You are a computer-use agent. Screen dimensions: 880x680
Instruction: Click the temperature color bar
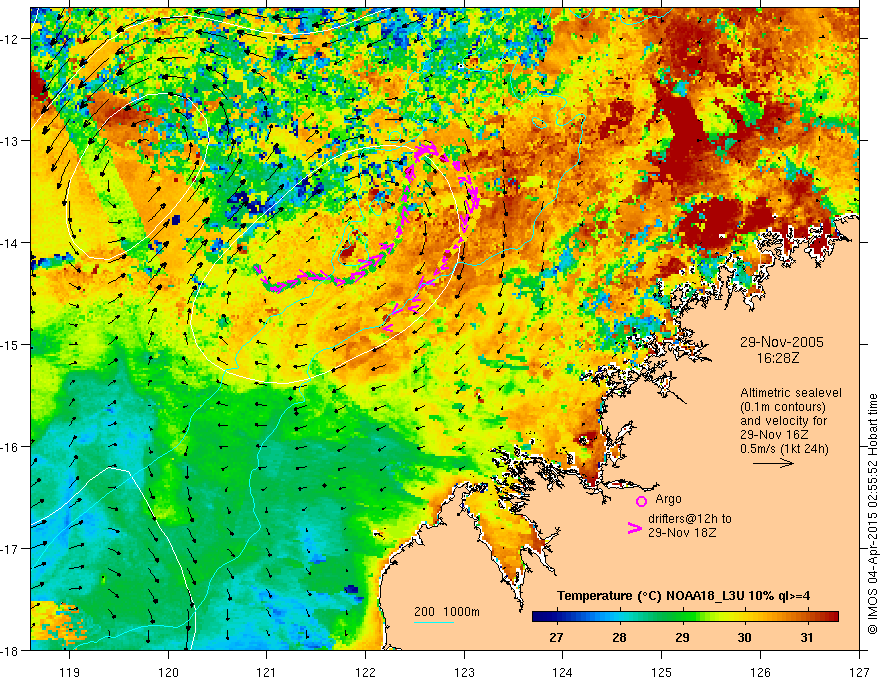click(x=685, y=617)
